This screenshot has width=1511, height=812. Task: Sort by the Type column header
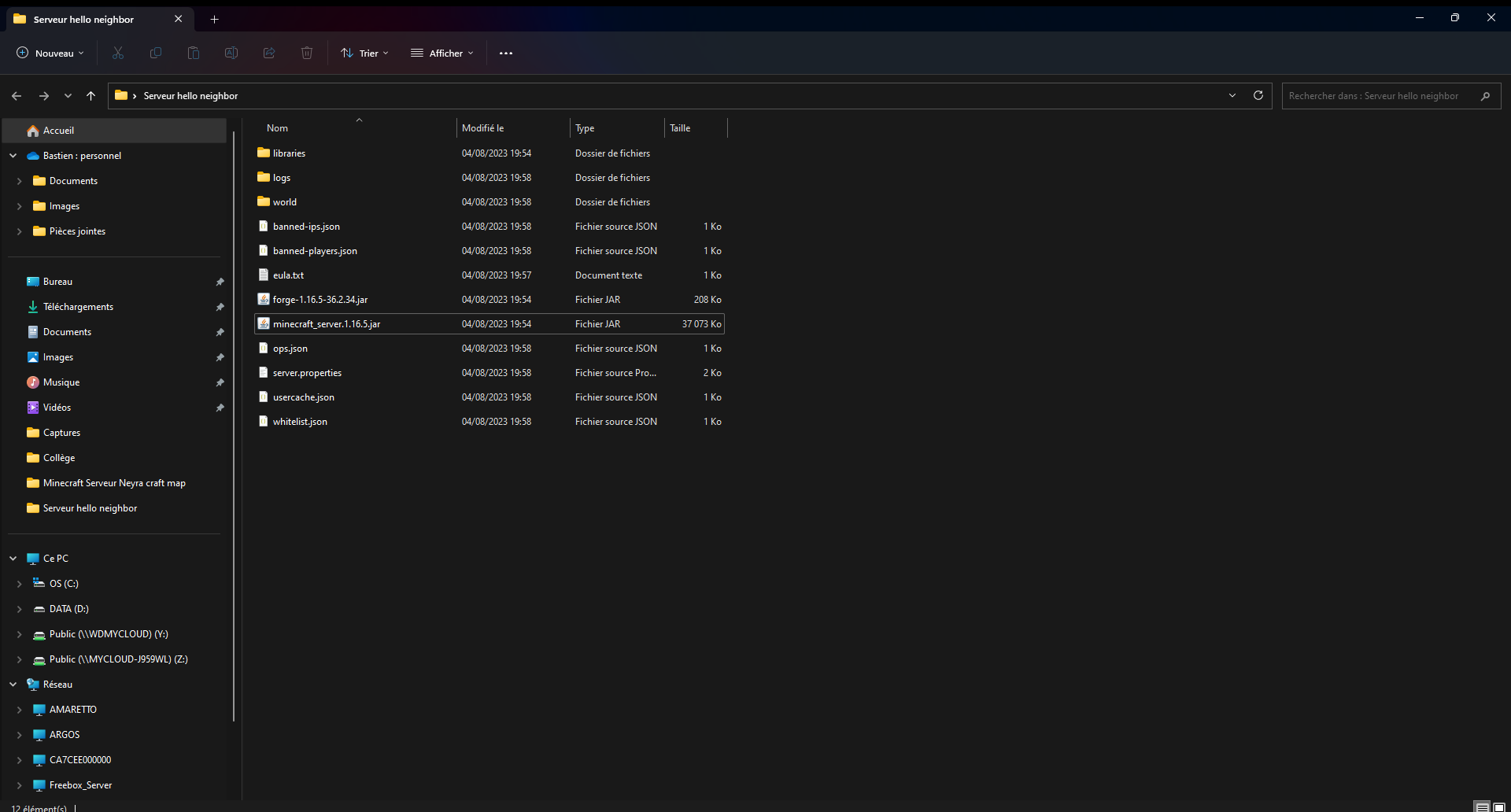click(x=617, y=127)
